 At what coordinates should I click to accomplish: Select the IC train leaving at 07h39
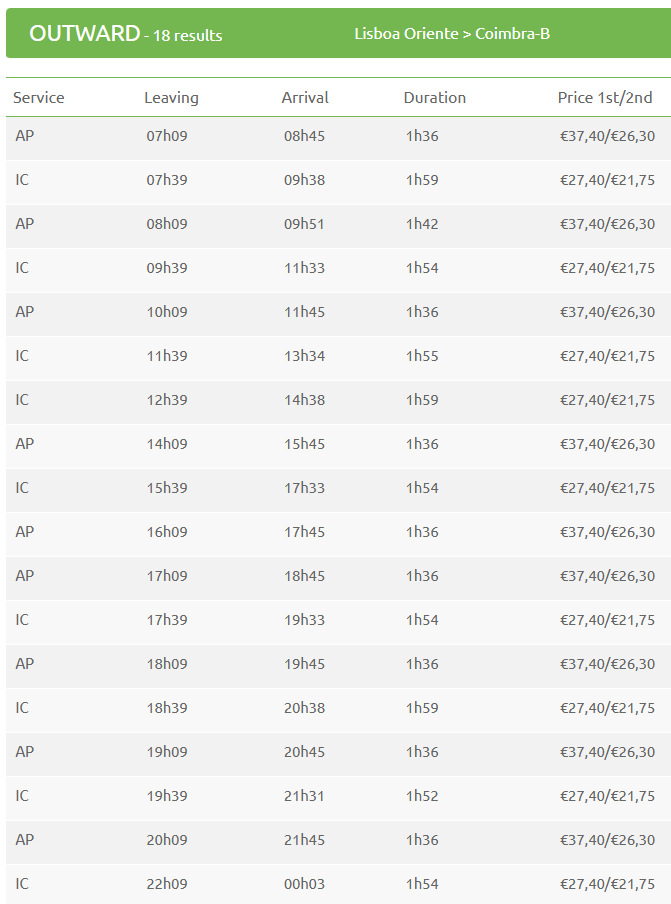(x=338, y=182)
